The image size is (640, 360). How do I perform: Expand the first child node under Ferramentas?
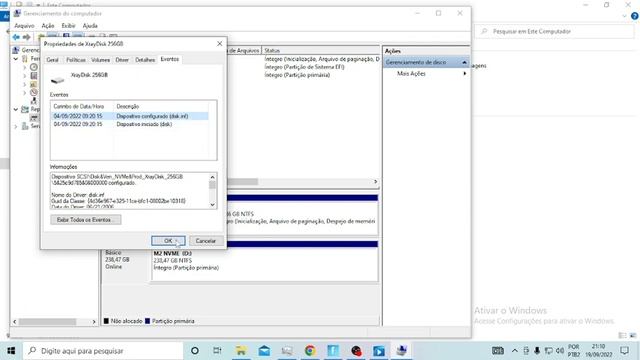pyautogui.click(x=24, y=67)
